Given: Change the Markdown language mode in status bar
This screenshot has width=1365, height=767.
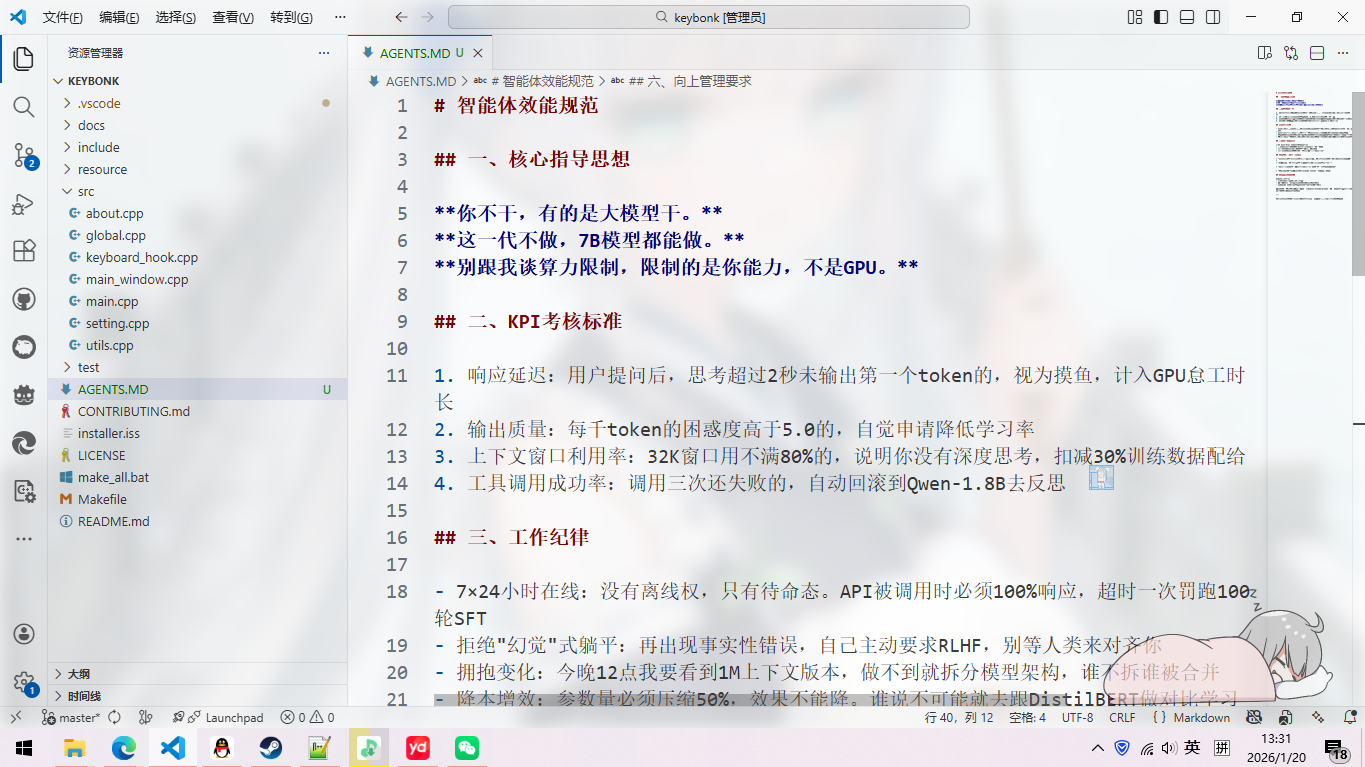Looking at the screenshot, I should (1201, 717).
